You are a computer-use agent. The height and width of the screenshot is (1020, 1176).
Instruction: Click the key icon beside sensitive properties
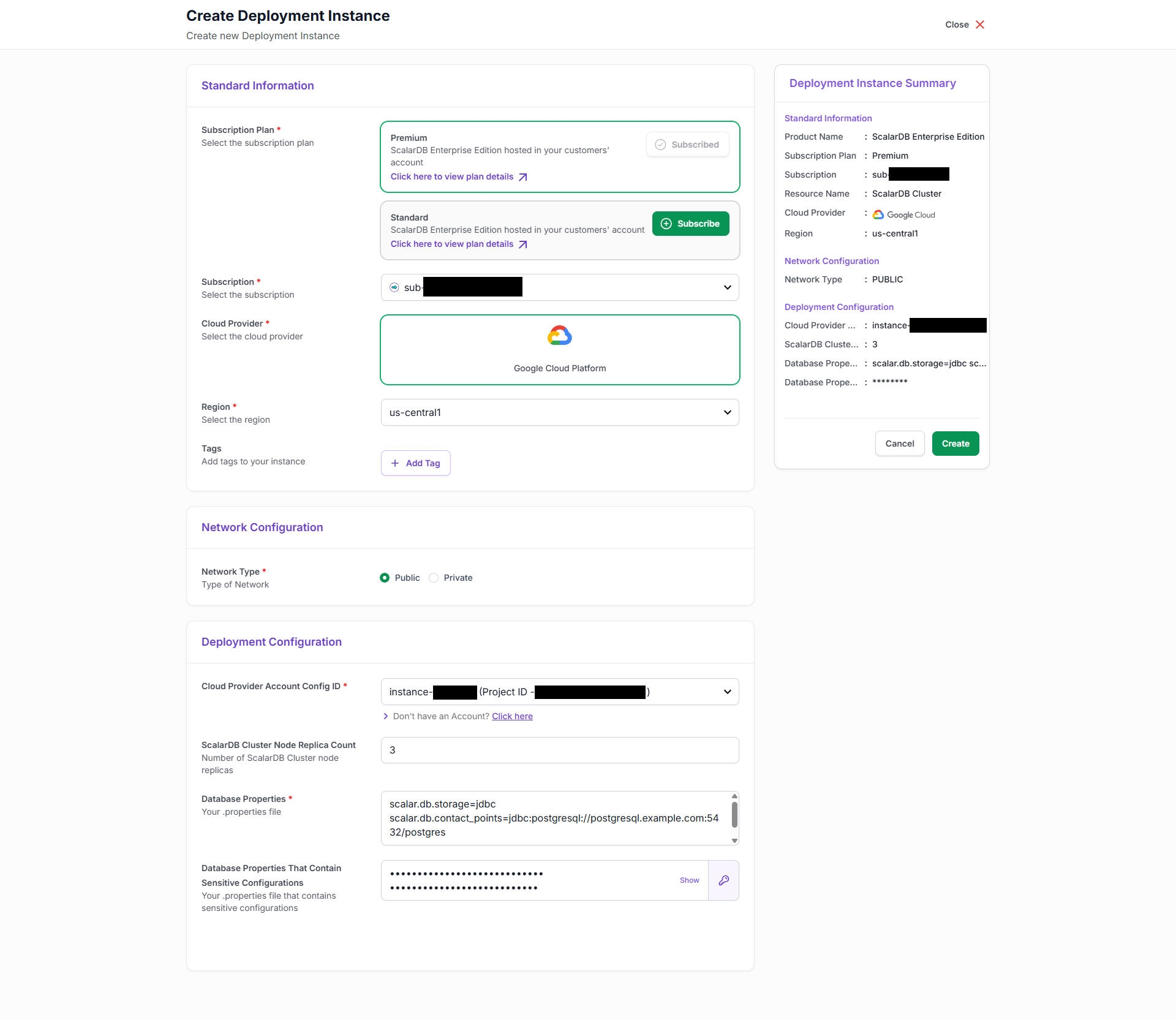pyautogui.click(x=723, y=880)
